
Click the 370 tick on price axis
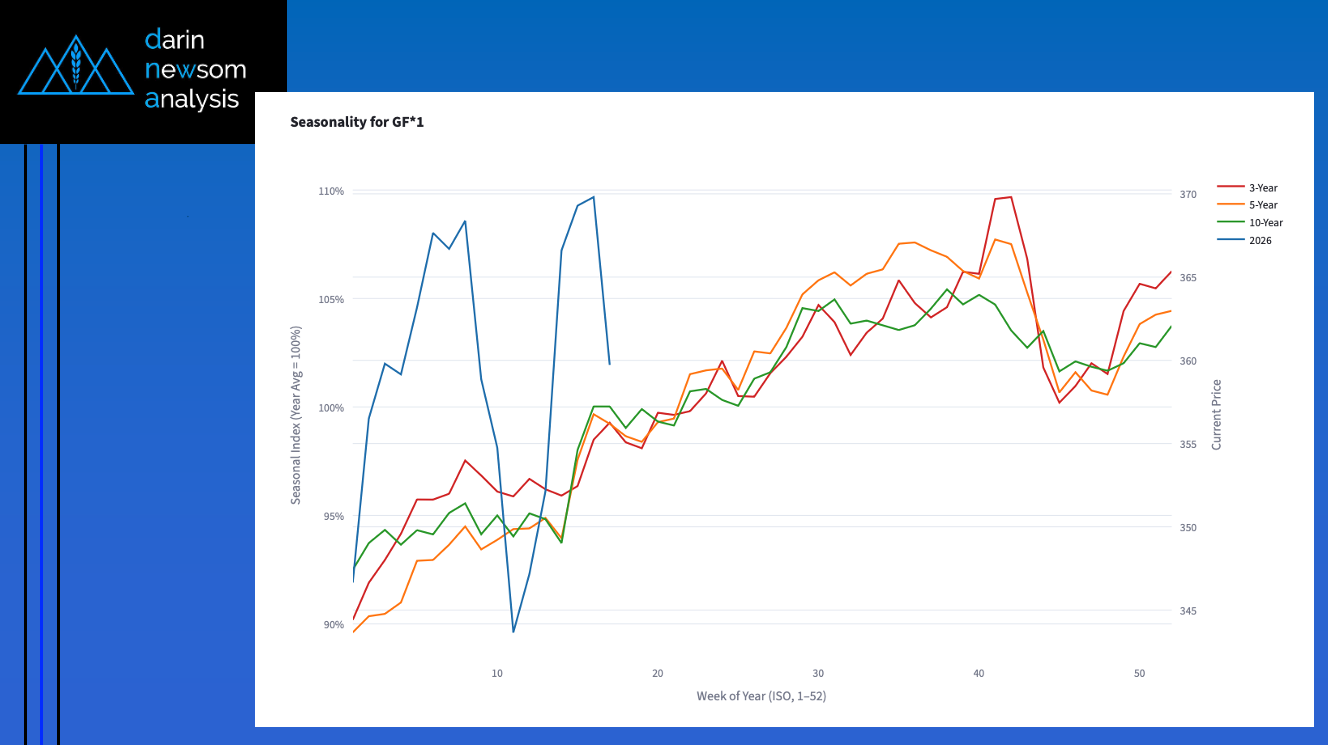[x=1188, y=194]
